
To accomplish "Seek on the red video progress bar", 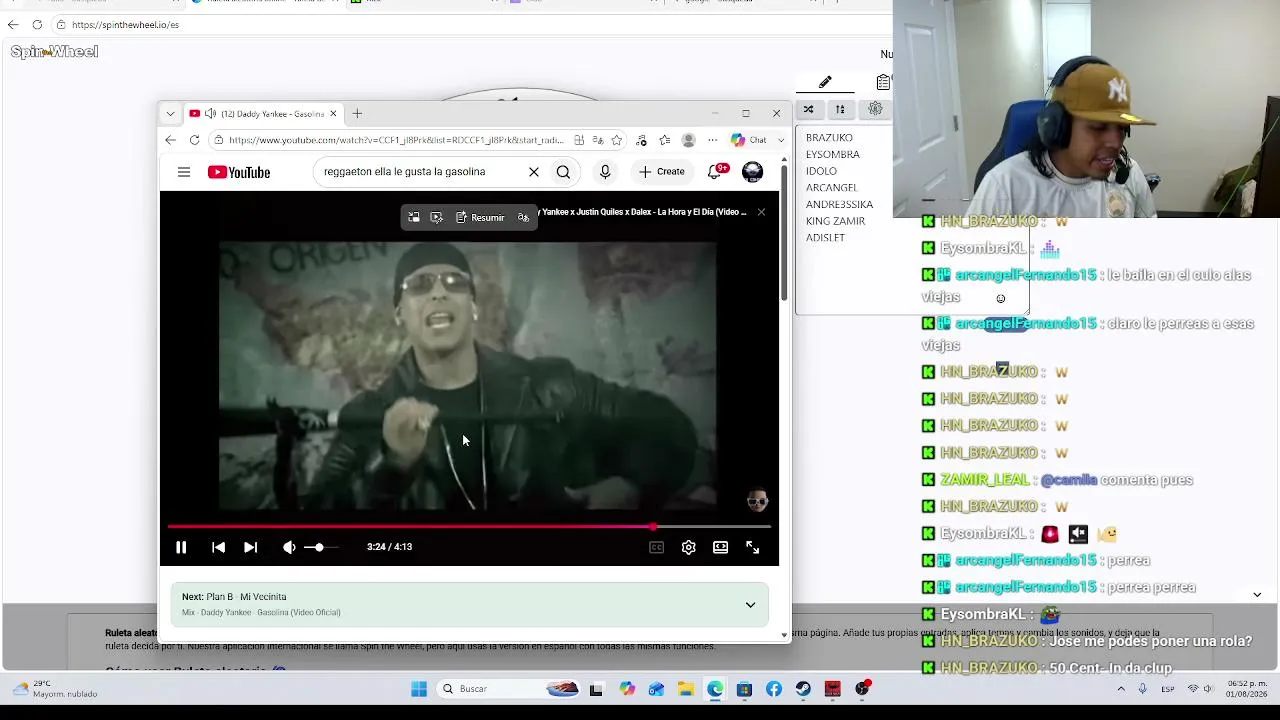I will click(x=469, y=526).
